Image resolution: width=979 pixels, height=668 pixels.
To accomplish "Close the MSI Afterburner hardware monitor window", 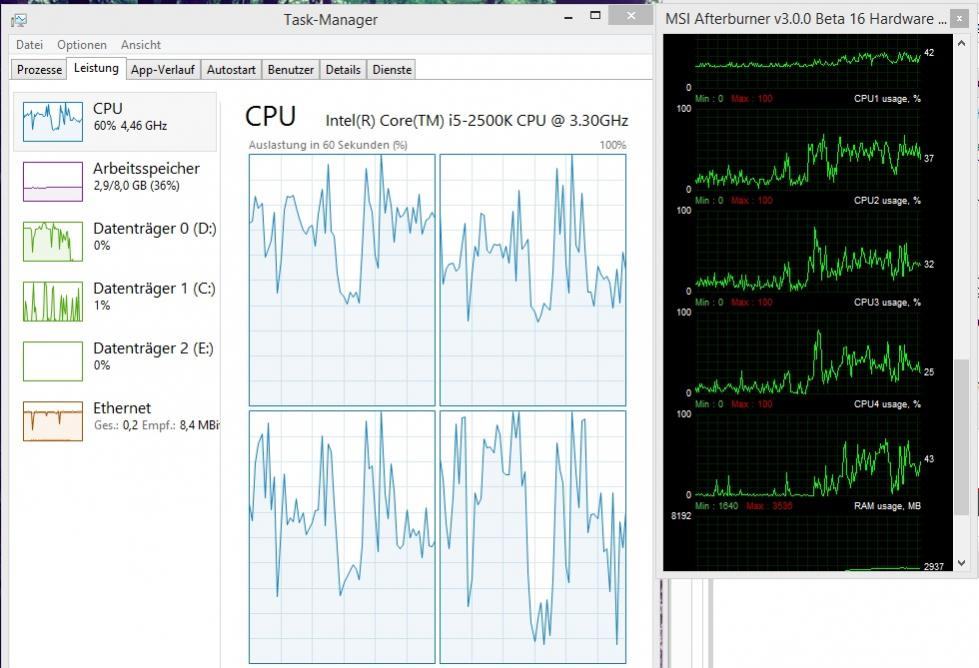I will (x=960, y=19).
